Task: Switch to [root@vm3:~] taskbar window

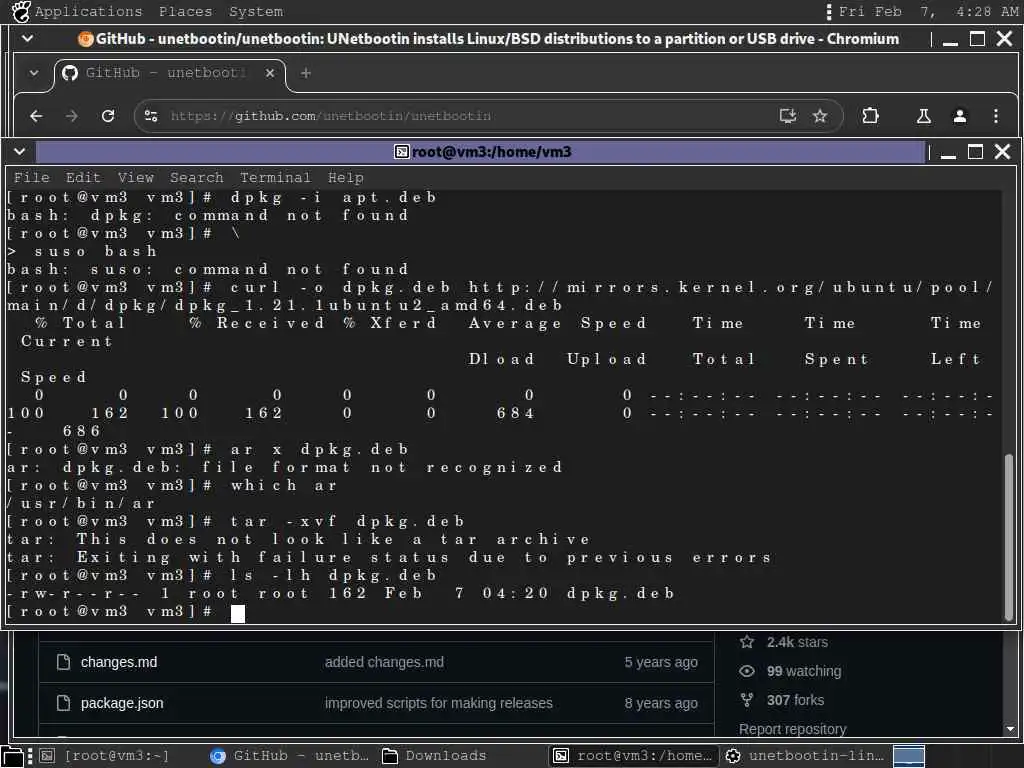Action: [104, 756]
